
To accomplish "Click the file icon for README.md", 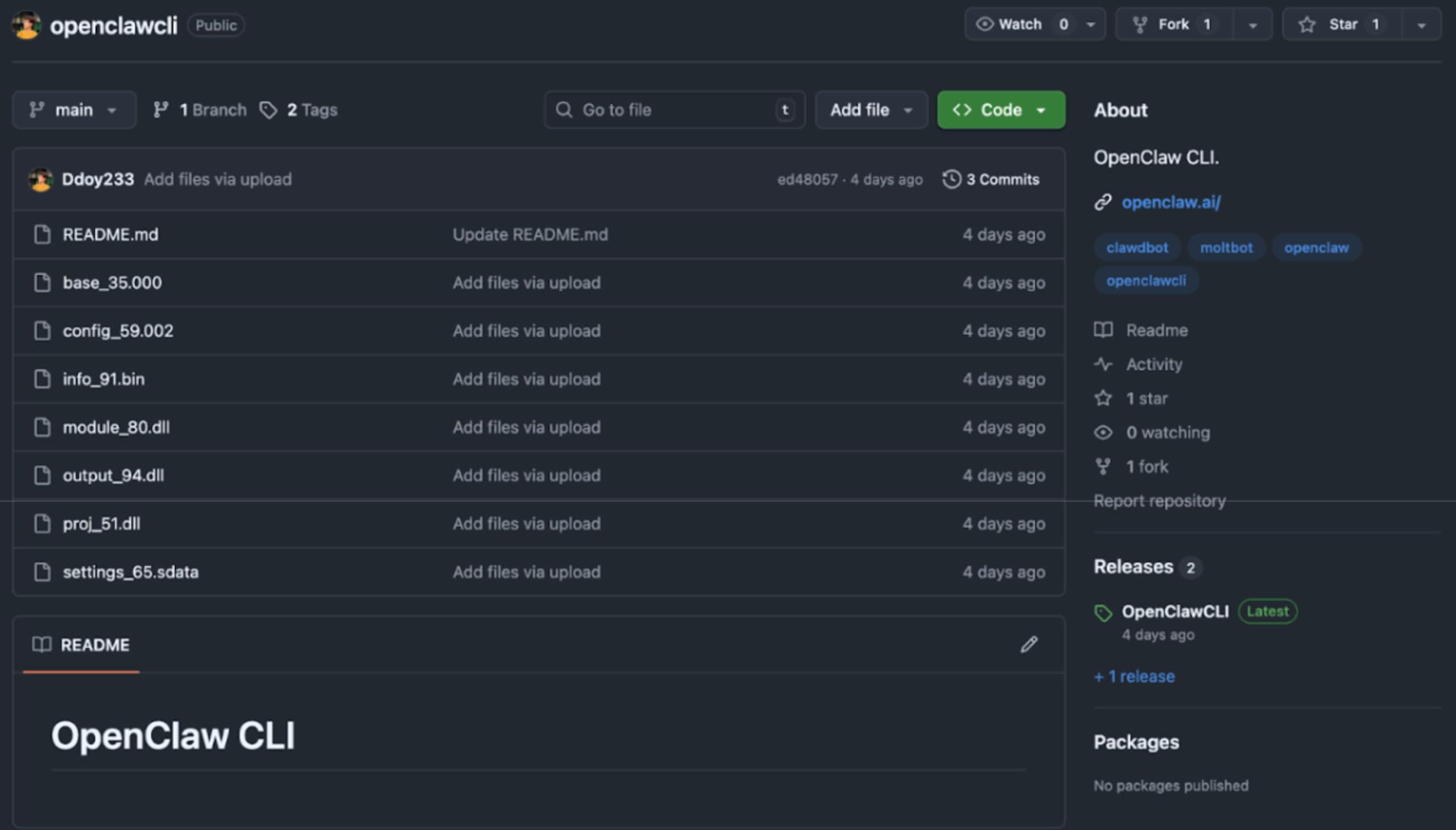I will (42, 234).
